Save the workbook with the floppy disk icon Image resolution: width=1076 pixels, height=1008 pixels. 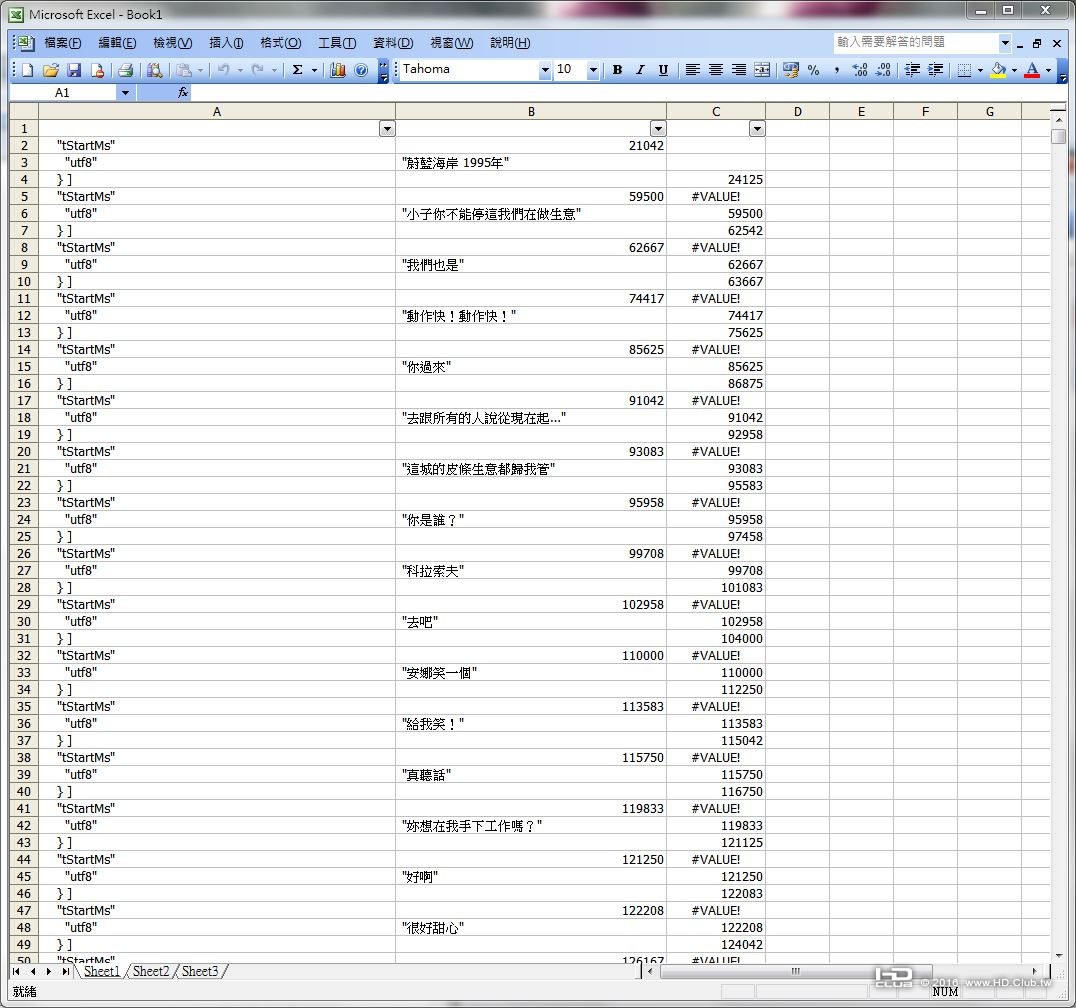[74, 70]
